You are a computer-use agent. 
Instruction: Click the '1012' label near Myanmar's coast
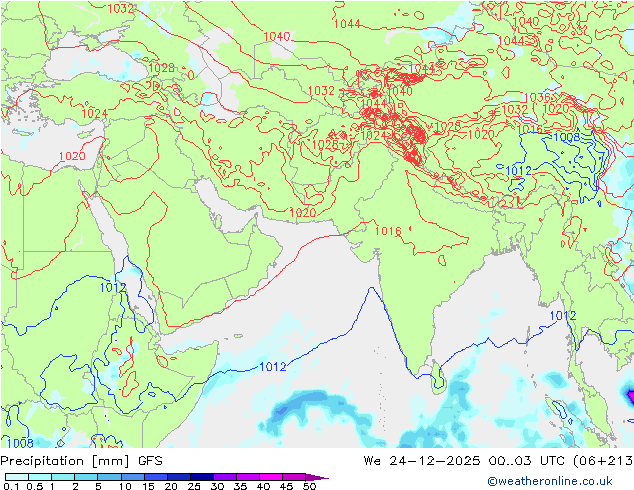pyautogui.click(x=563, y=315)
